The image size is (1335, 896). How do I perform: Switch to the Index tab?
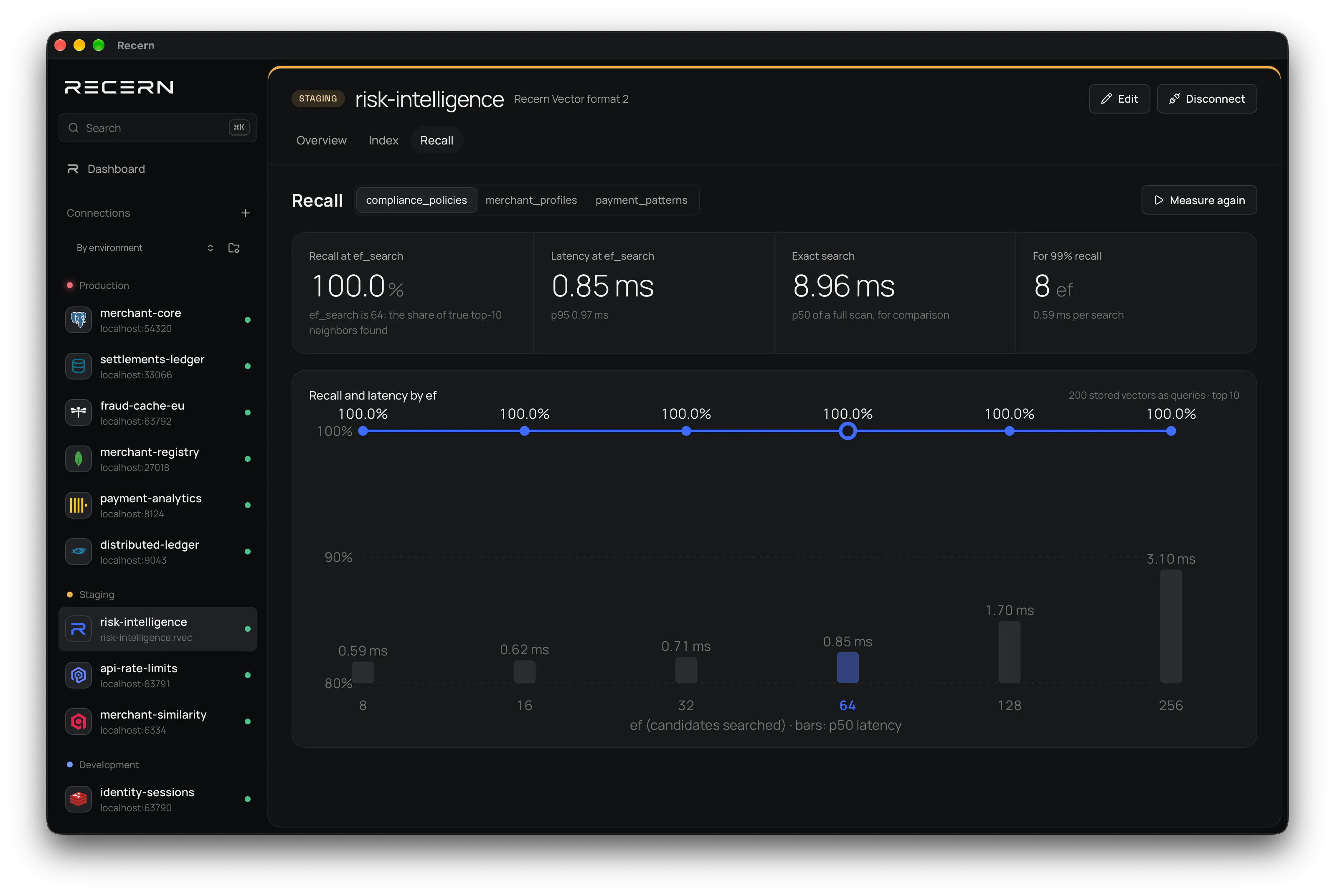383,141
